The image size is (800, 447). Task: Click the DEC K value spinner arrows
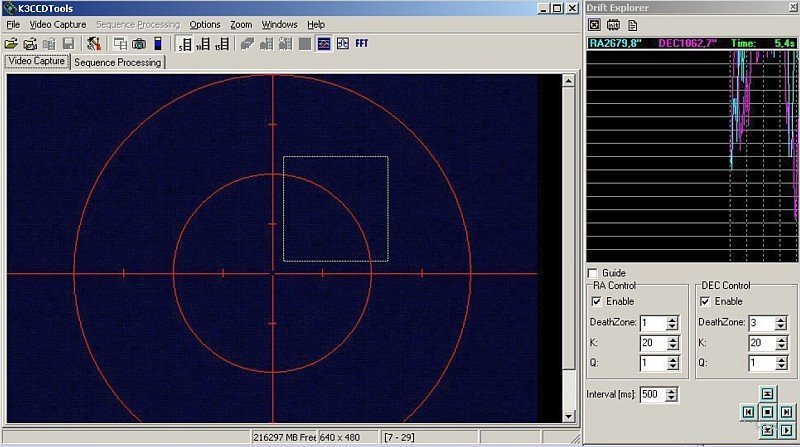pos(781,343)
